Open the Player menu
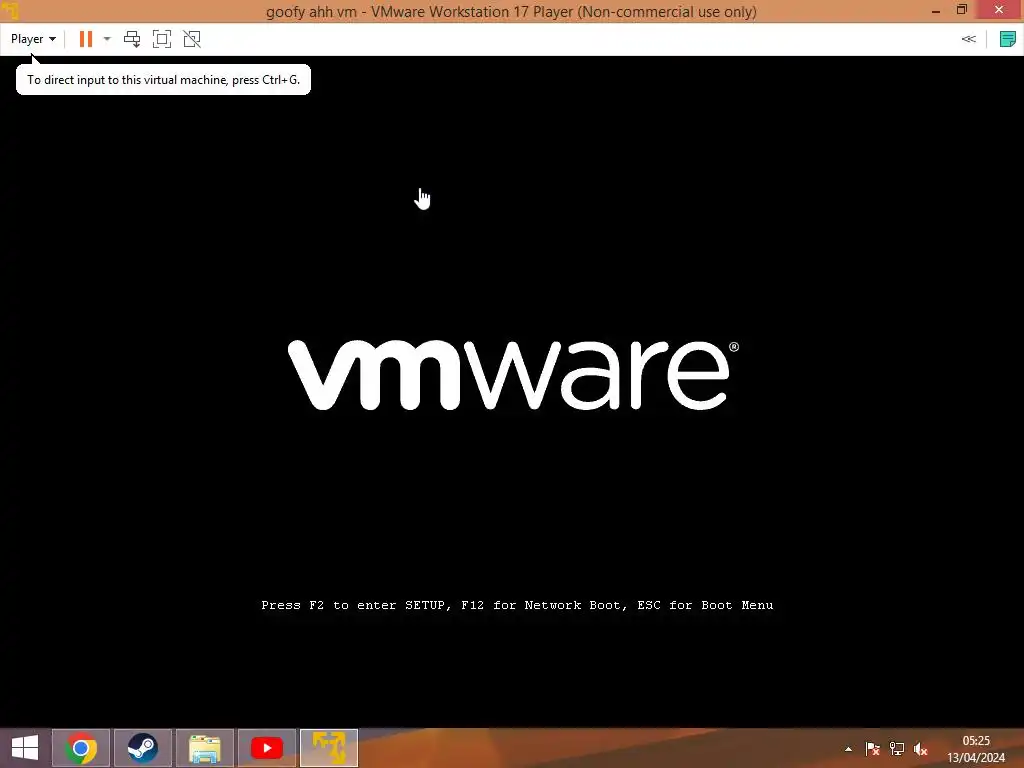The image size is (1024, 768). (x=33, y=39)
